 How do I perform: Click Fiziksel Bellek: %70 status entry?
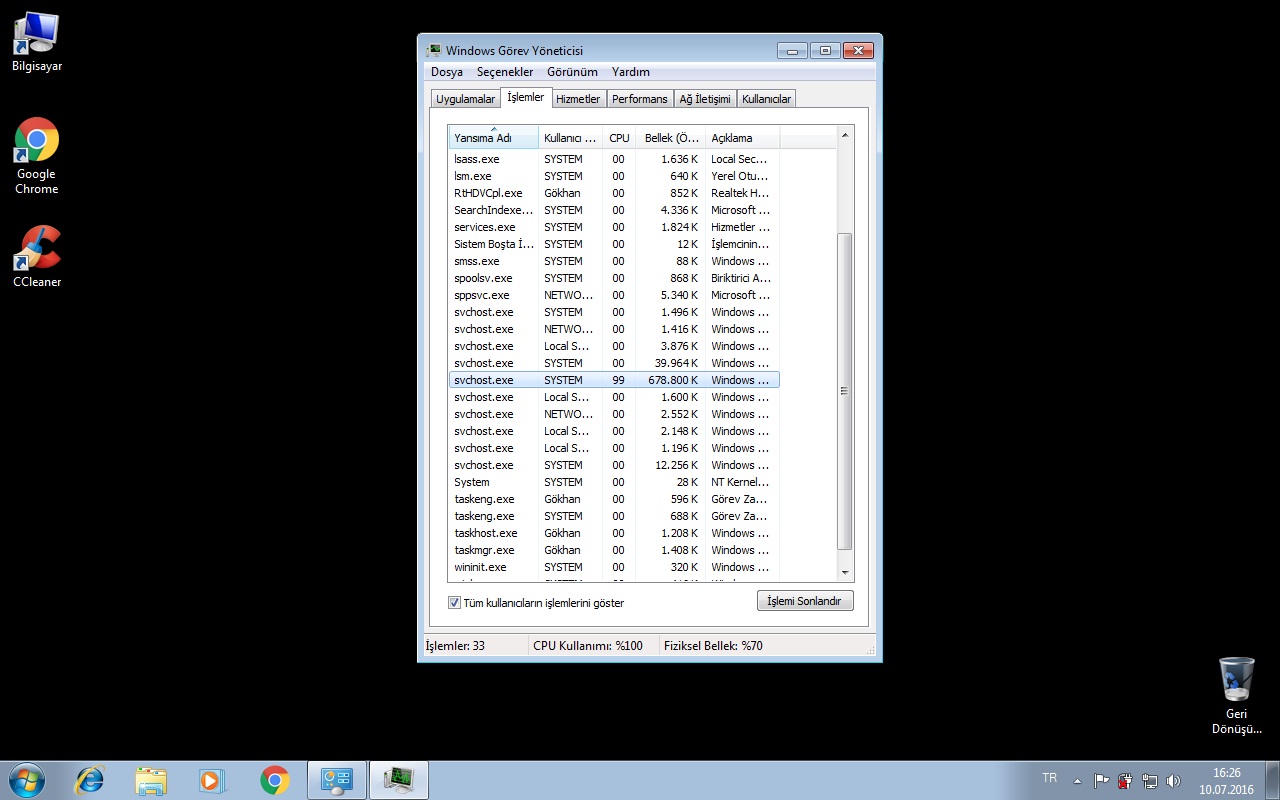713,646
